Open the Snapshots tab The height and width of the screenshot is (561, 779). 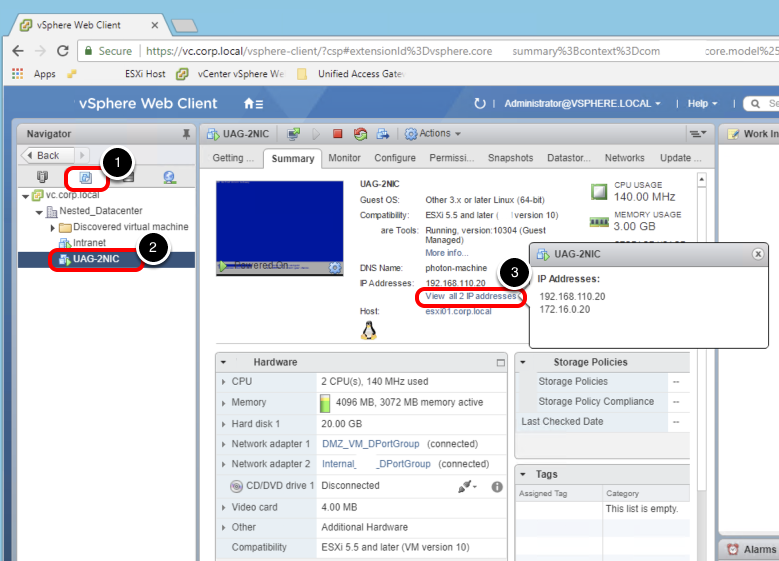click(510, 158)
